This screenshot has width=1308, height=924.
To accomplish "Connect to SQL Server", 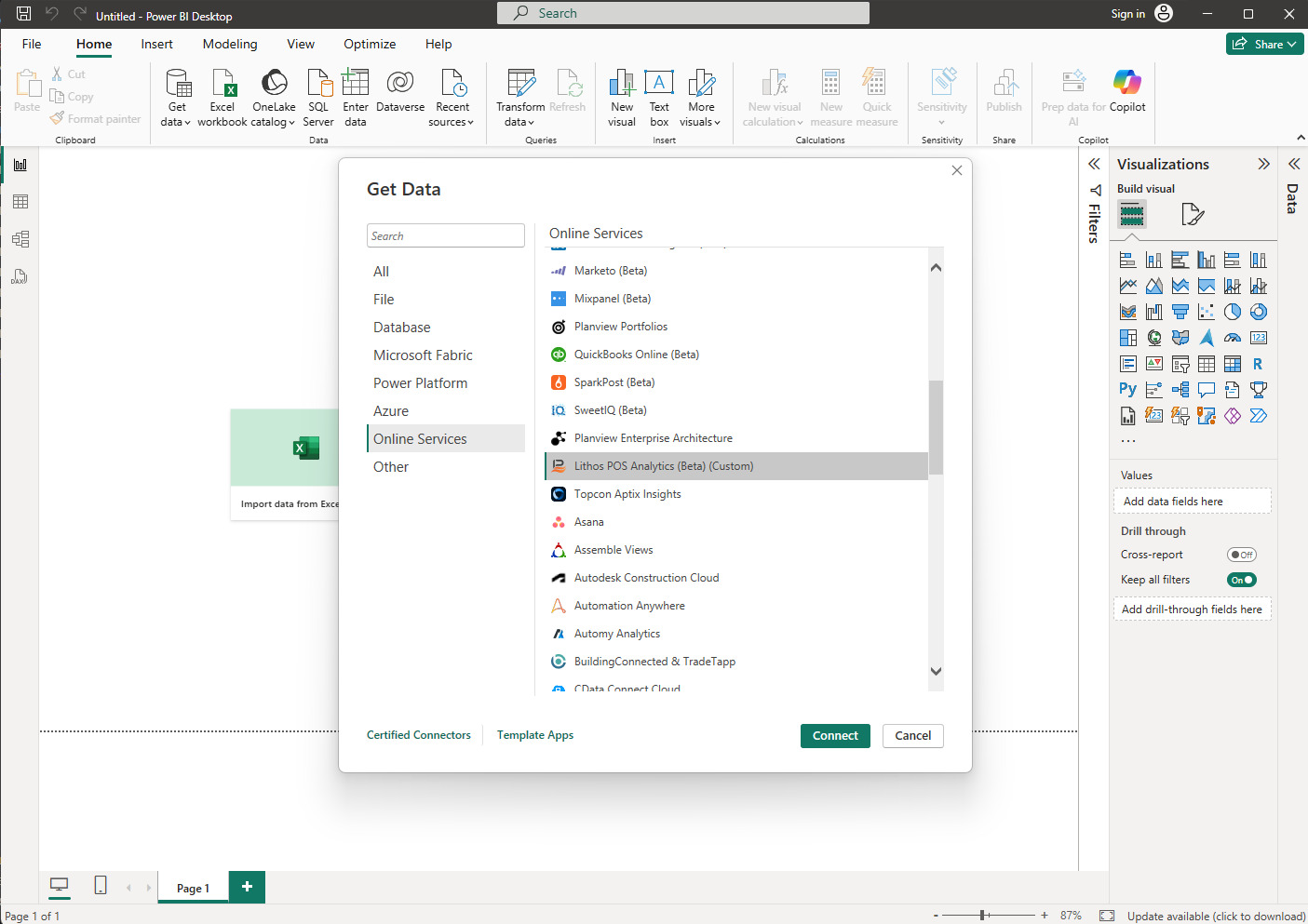I will pos(318,98).
